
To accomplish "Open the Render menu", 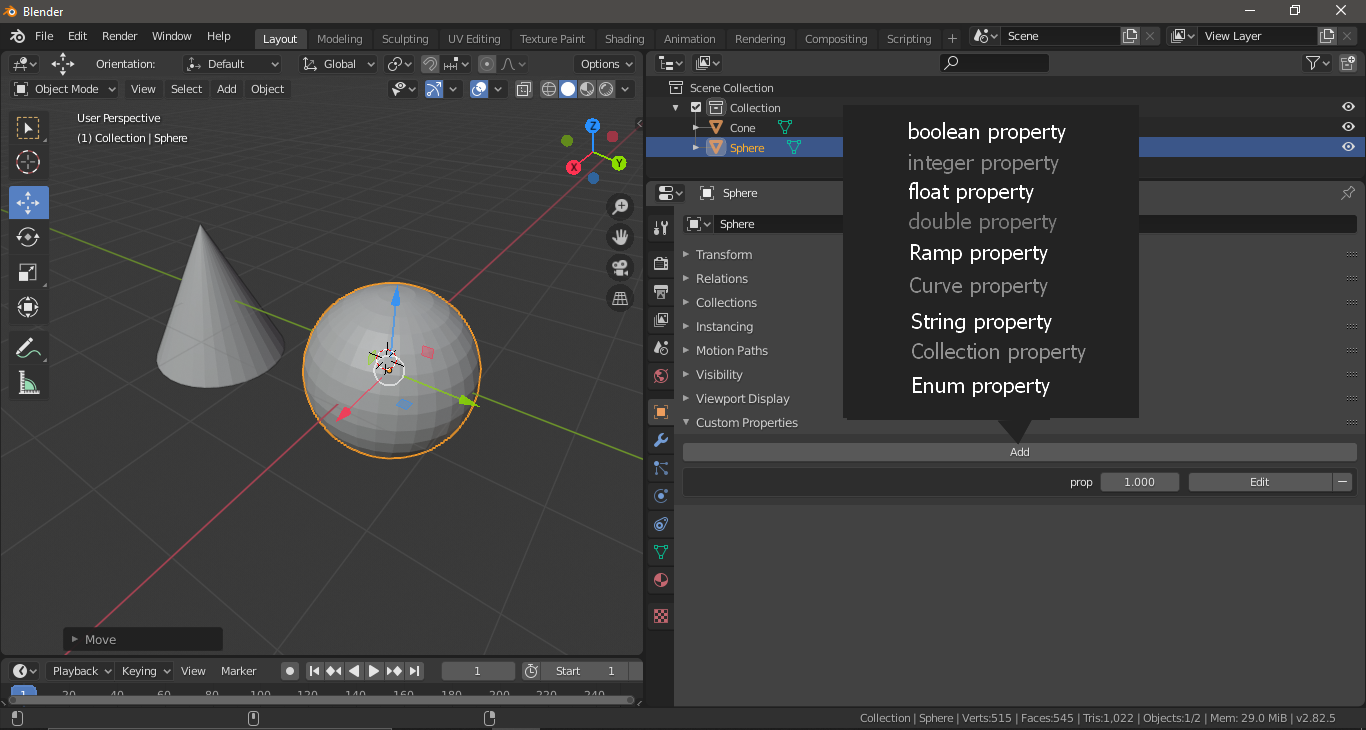I will click(x=119, y=36).
